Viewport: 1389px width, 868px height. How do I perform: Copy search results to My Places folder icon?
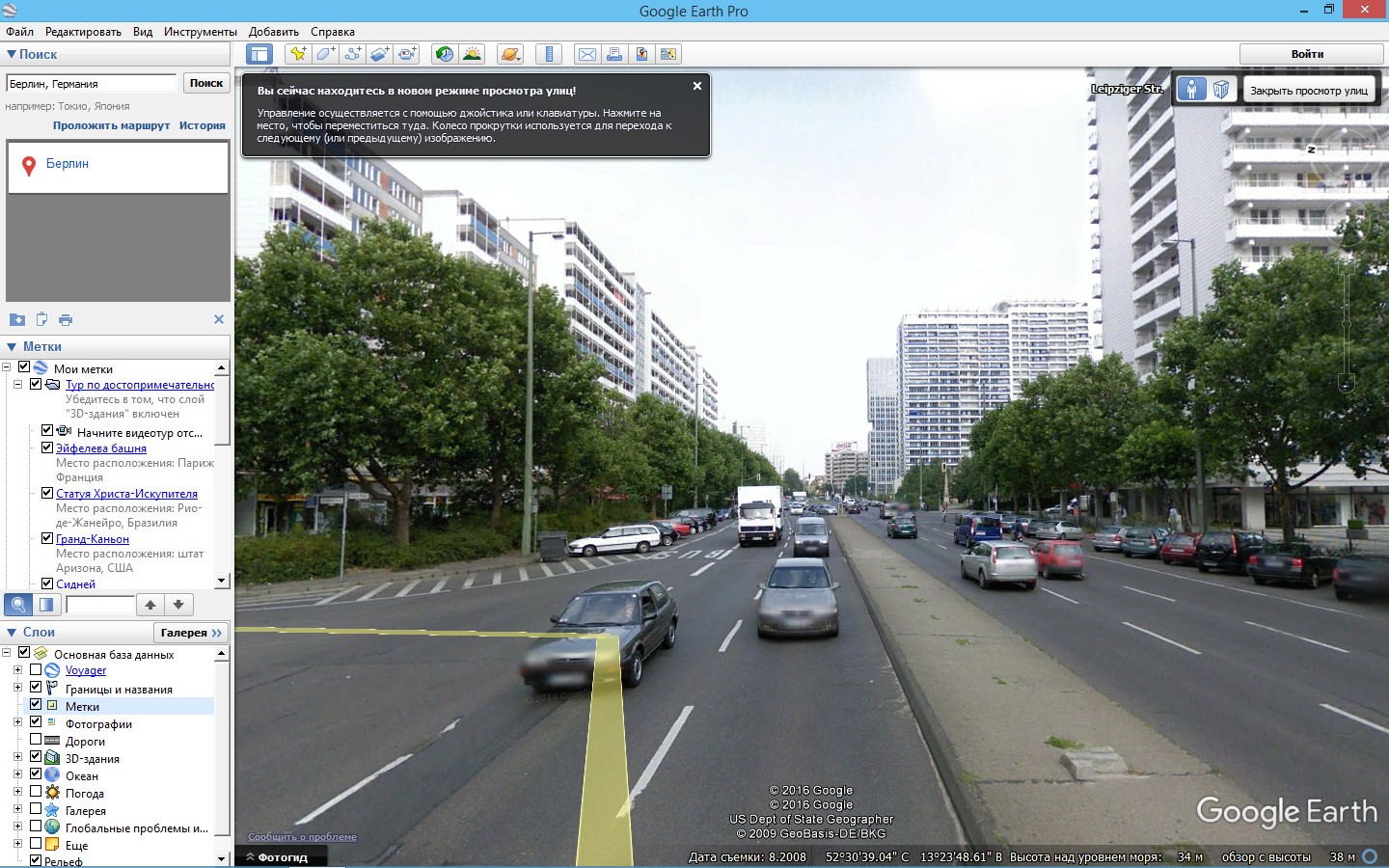(x=17, y=319)
